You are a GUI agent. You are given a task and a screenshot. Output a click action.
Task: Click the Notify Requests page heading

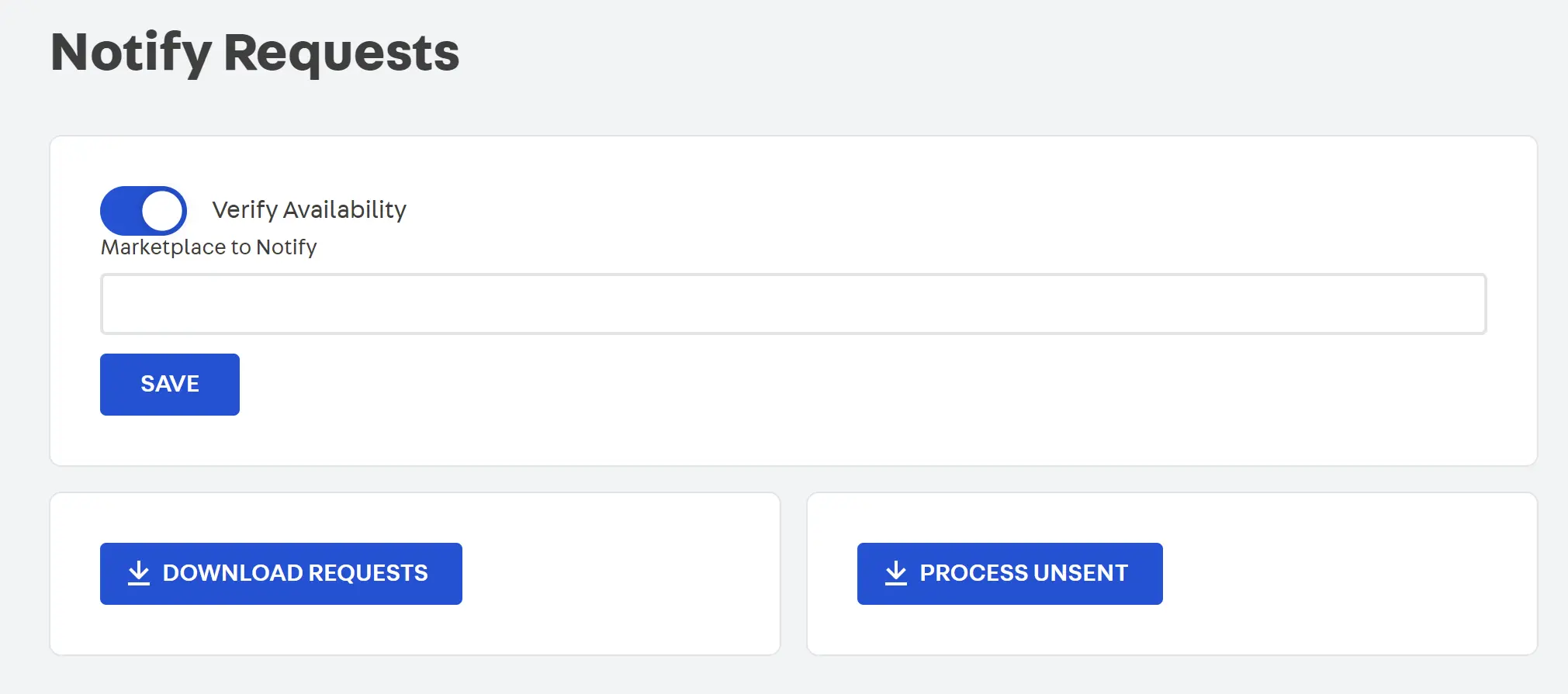coord(254,51)
